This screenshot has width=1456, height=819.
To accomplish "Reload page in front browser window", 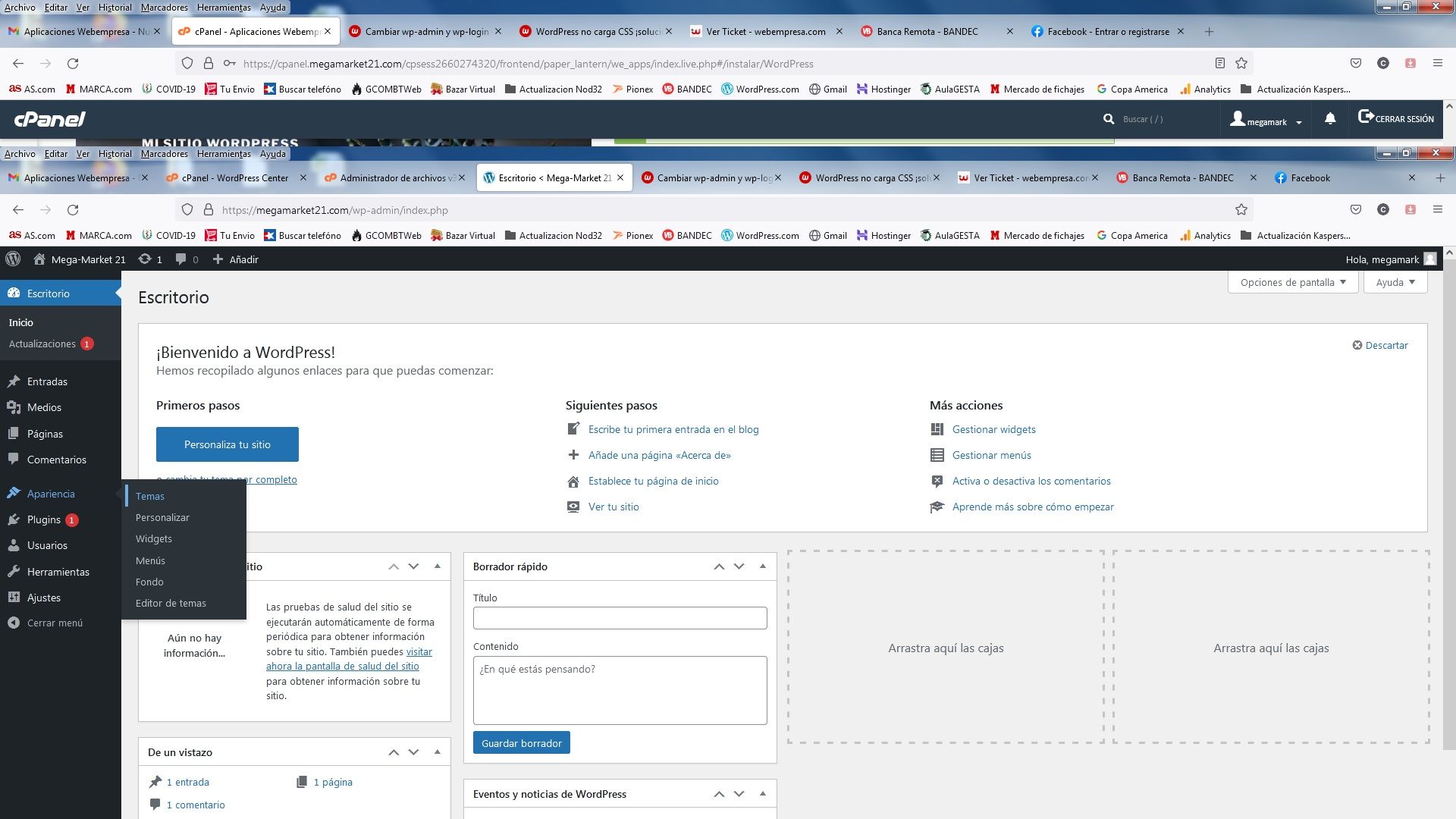I will tap(73, 210).
